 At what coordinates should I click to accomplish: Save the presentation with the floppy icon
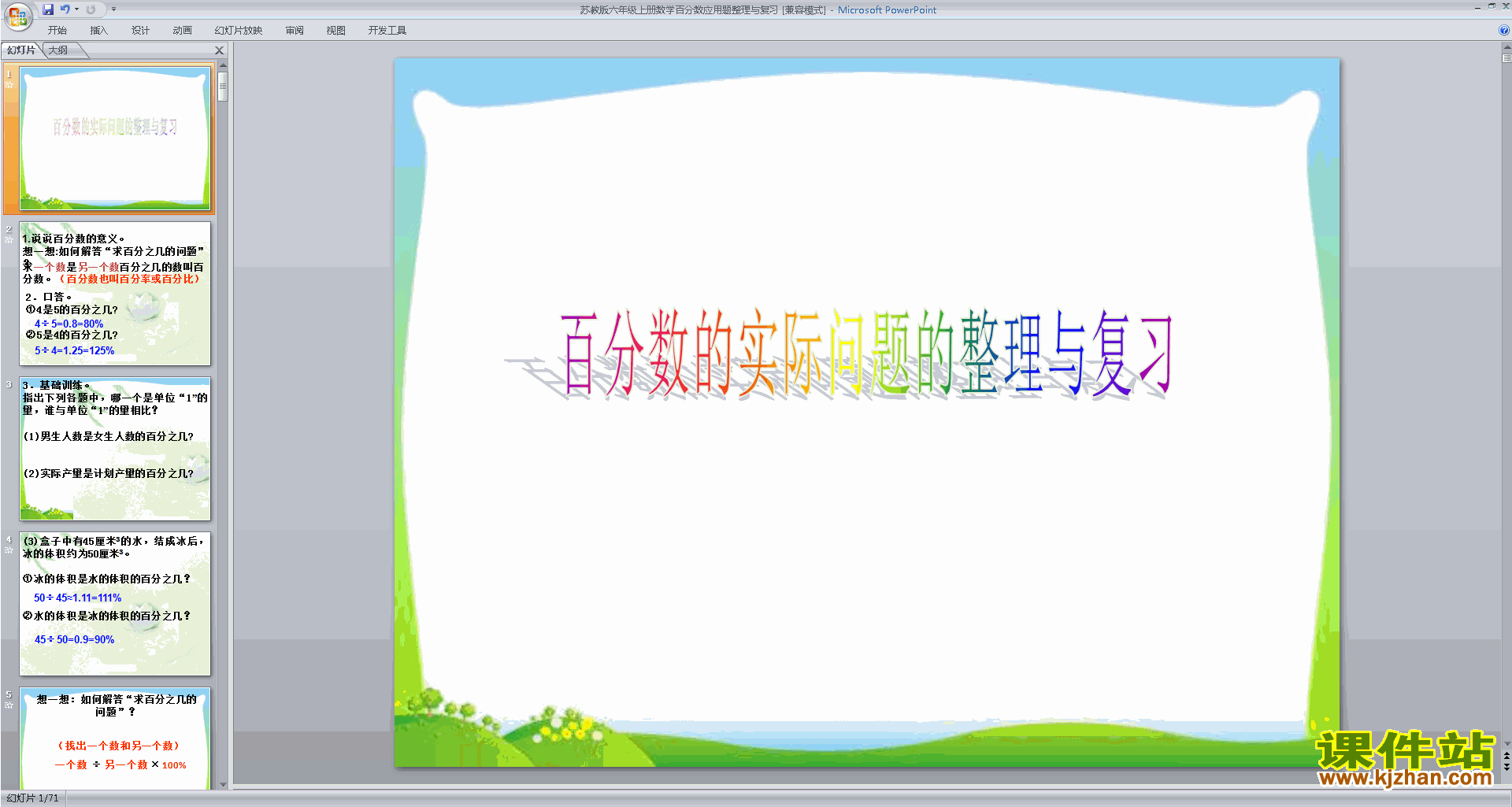point(48,9)
